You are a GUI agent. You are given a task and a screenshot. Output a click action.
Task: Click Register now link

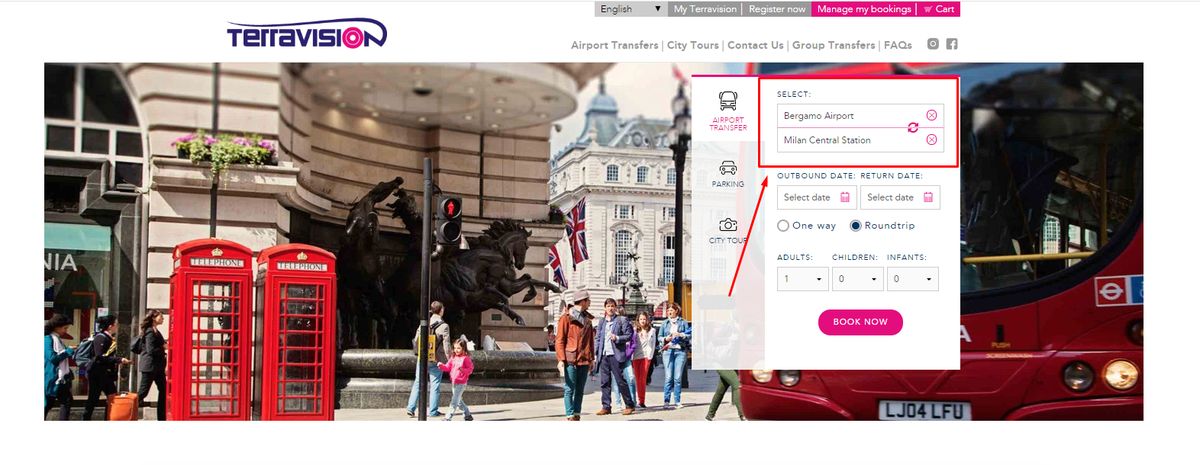point(777,9)
